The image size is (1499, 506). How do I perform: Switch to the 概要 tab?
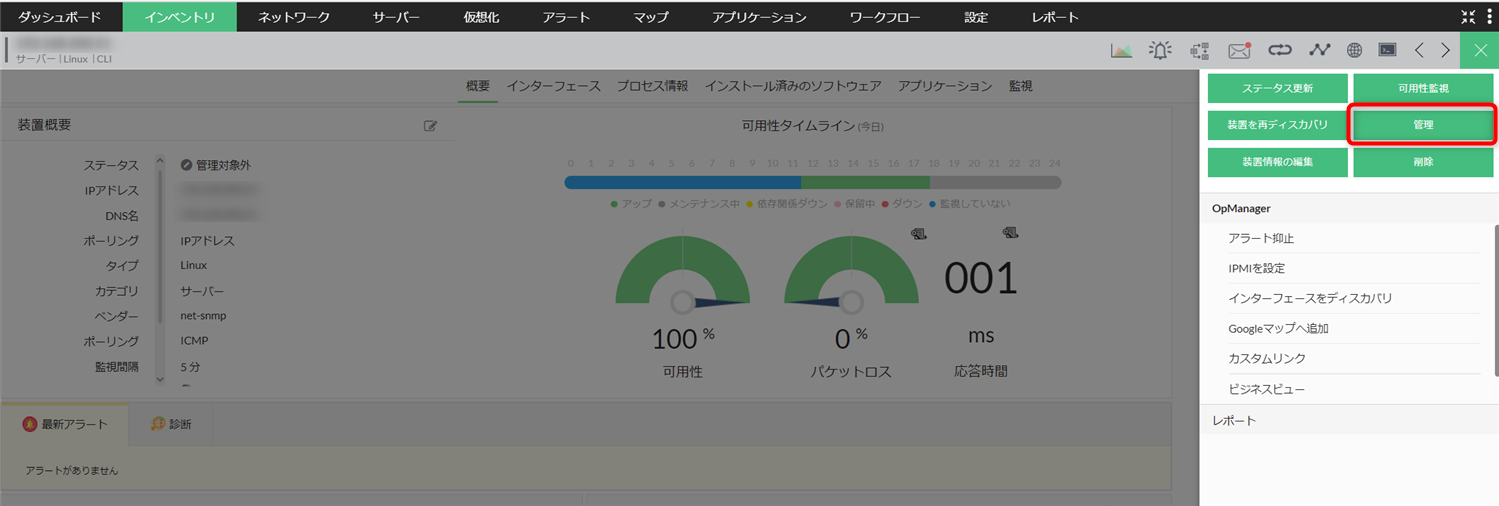tap(478, 86)
